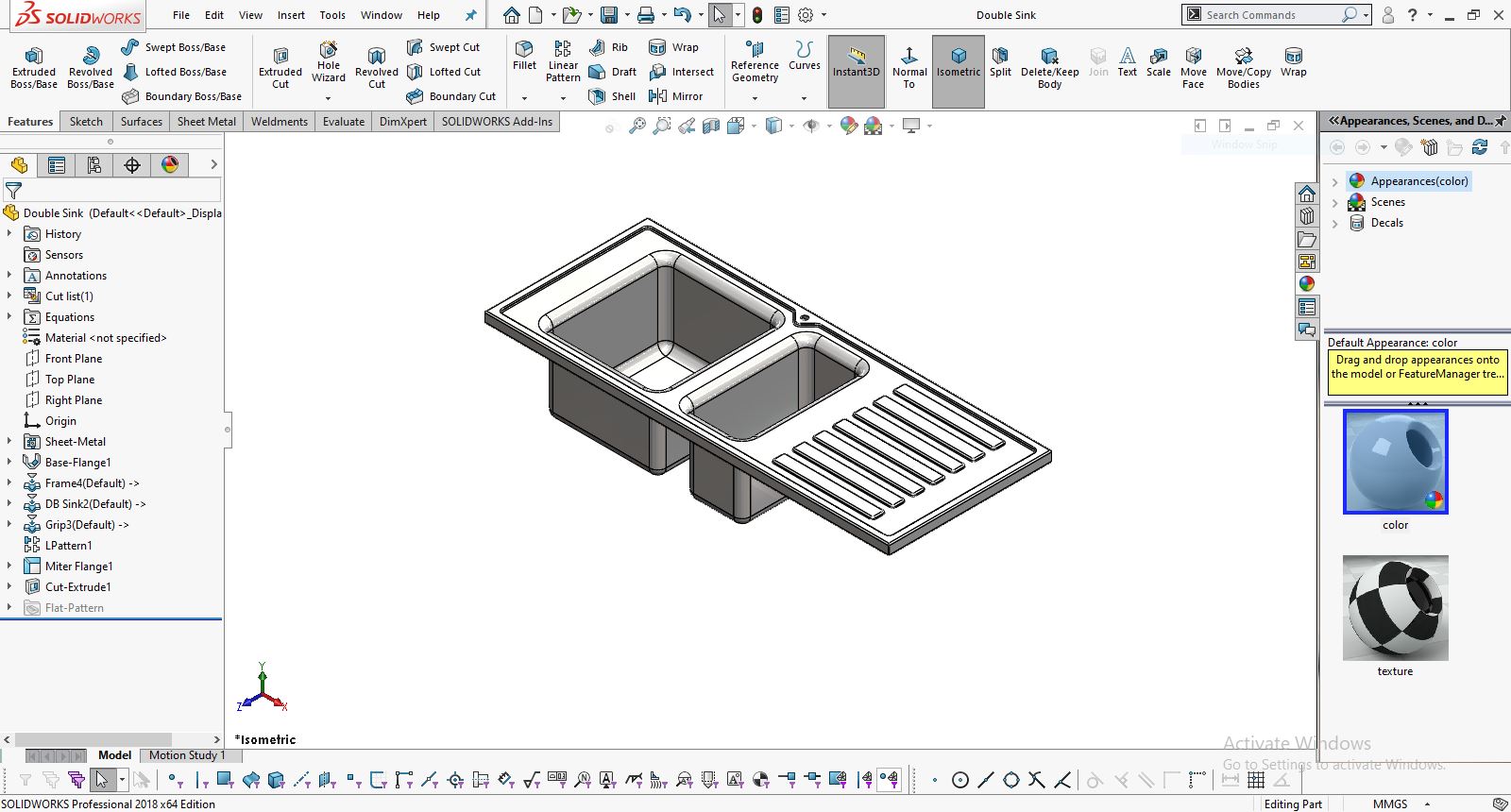Choose the Draft tool
The width and height of the screenshot is (1511, 812).
coord(612,72)
